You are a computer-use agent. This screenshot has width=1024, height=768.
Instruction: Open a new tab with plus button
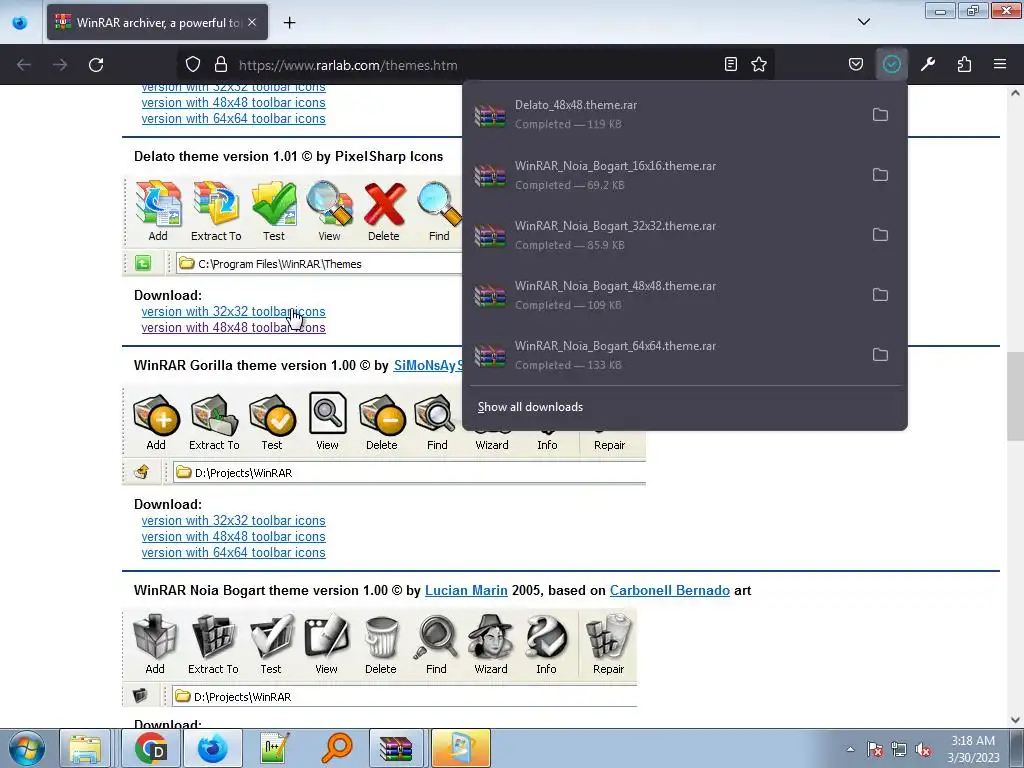(x=289, y=23)
